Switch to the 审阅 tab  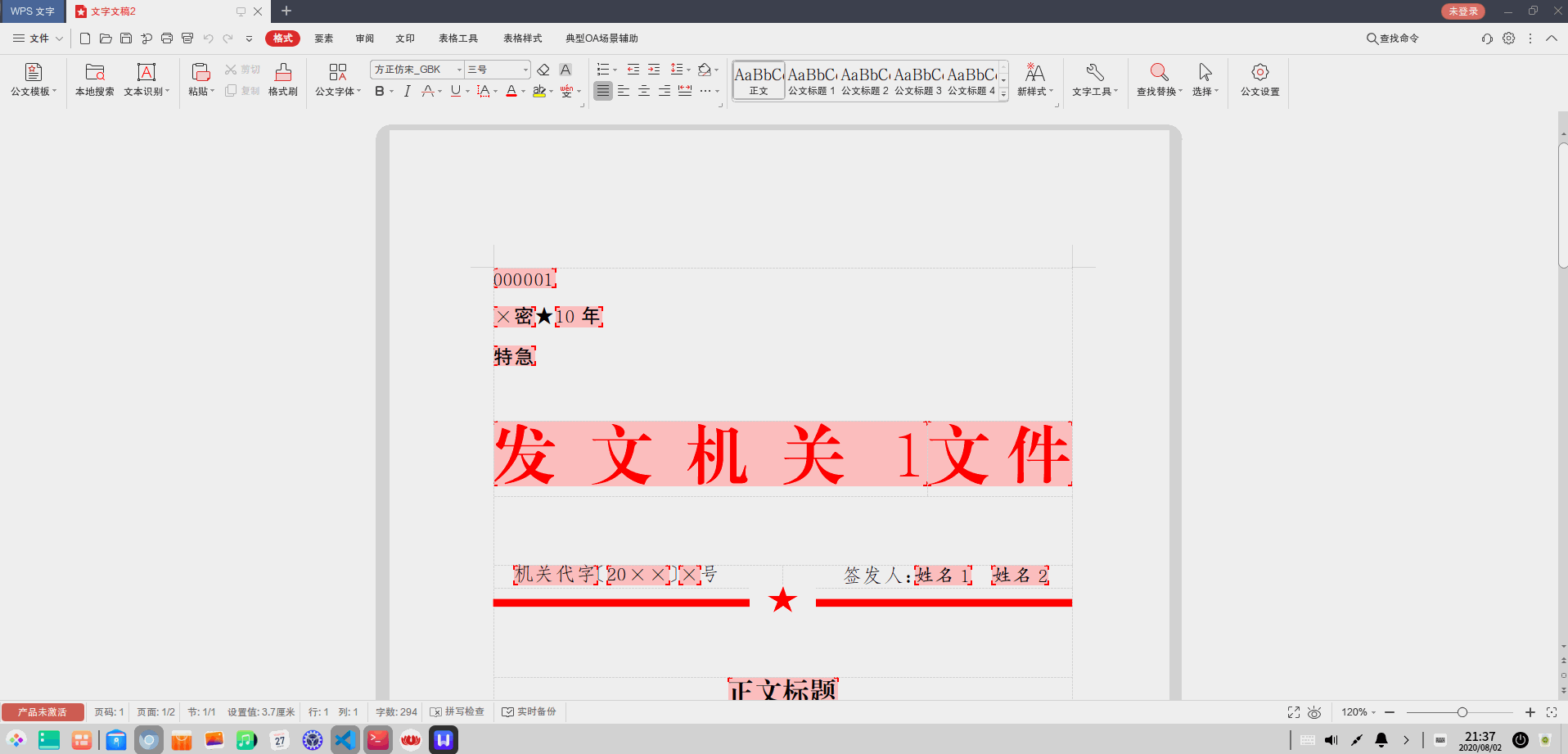coord(365,38)
